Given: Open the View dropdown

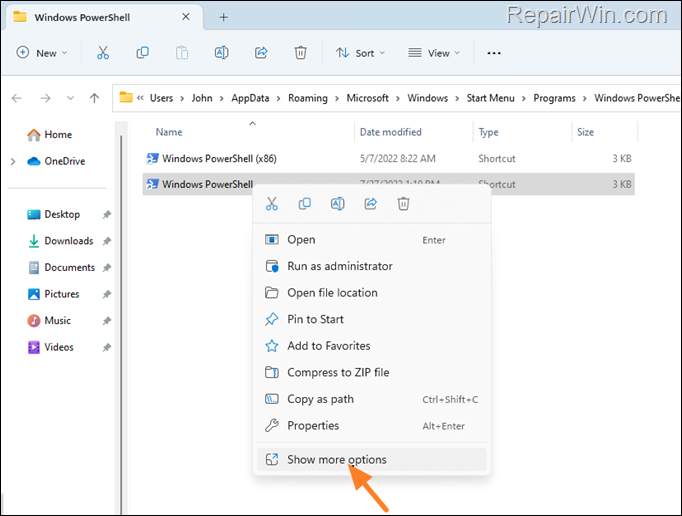Looking at the screenshot, I should pyautogui.click(x=434, y=53).
